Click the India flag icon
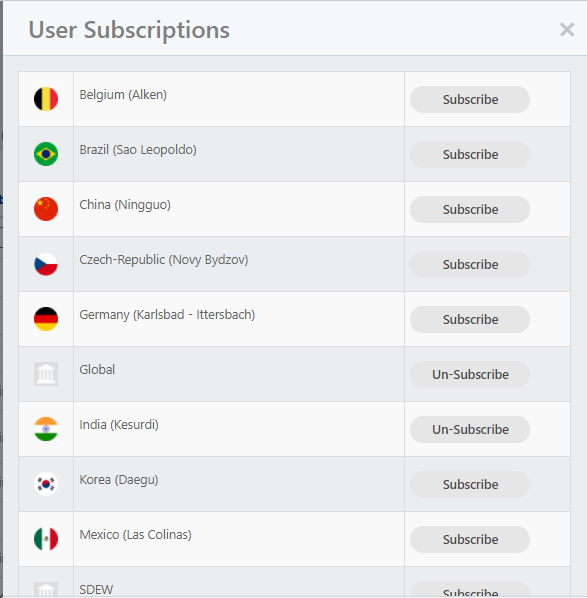Viewport: 587px width, 598px height. click(46, 429)
